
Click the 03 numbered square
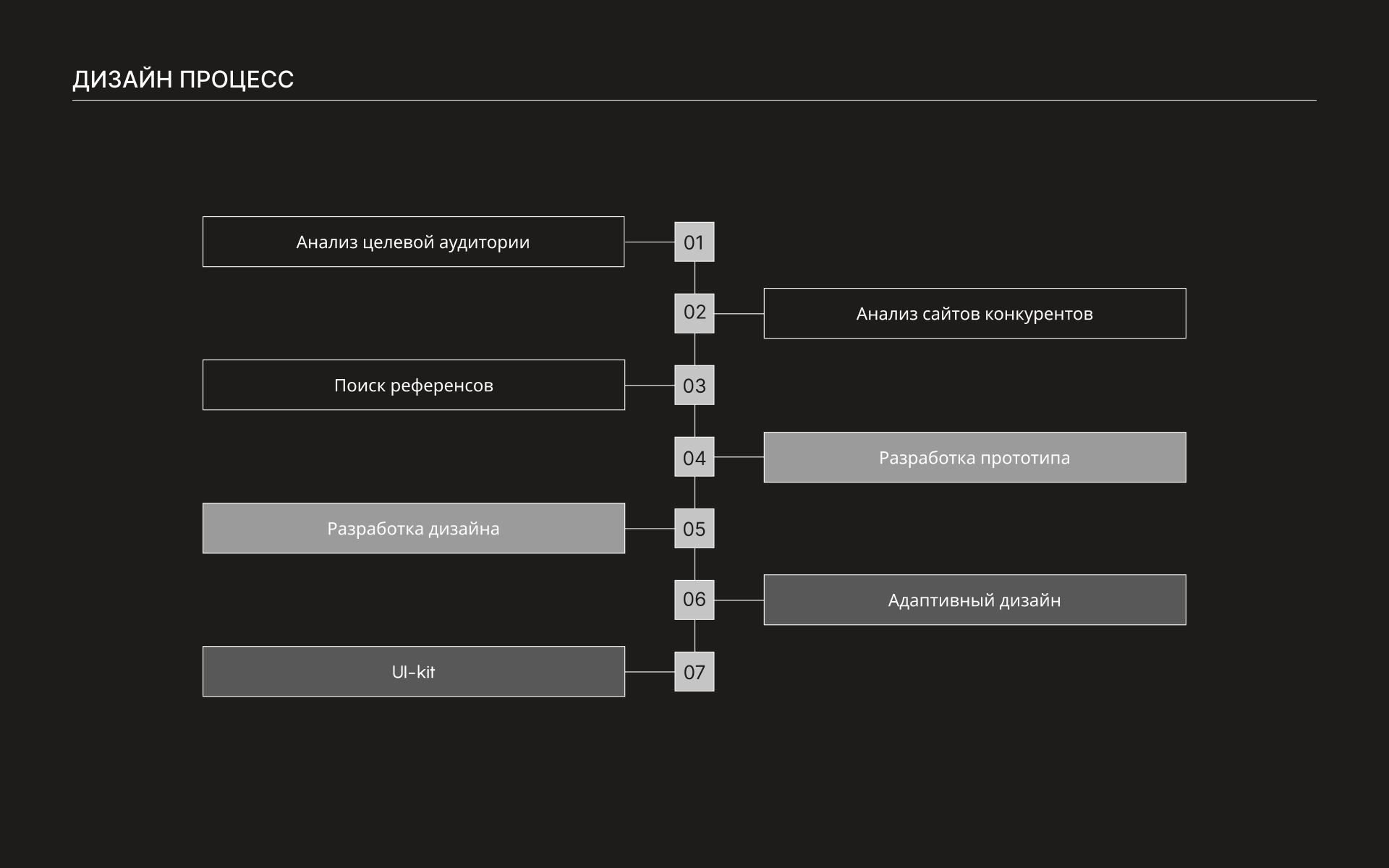(x=694, y=385)
